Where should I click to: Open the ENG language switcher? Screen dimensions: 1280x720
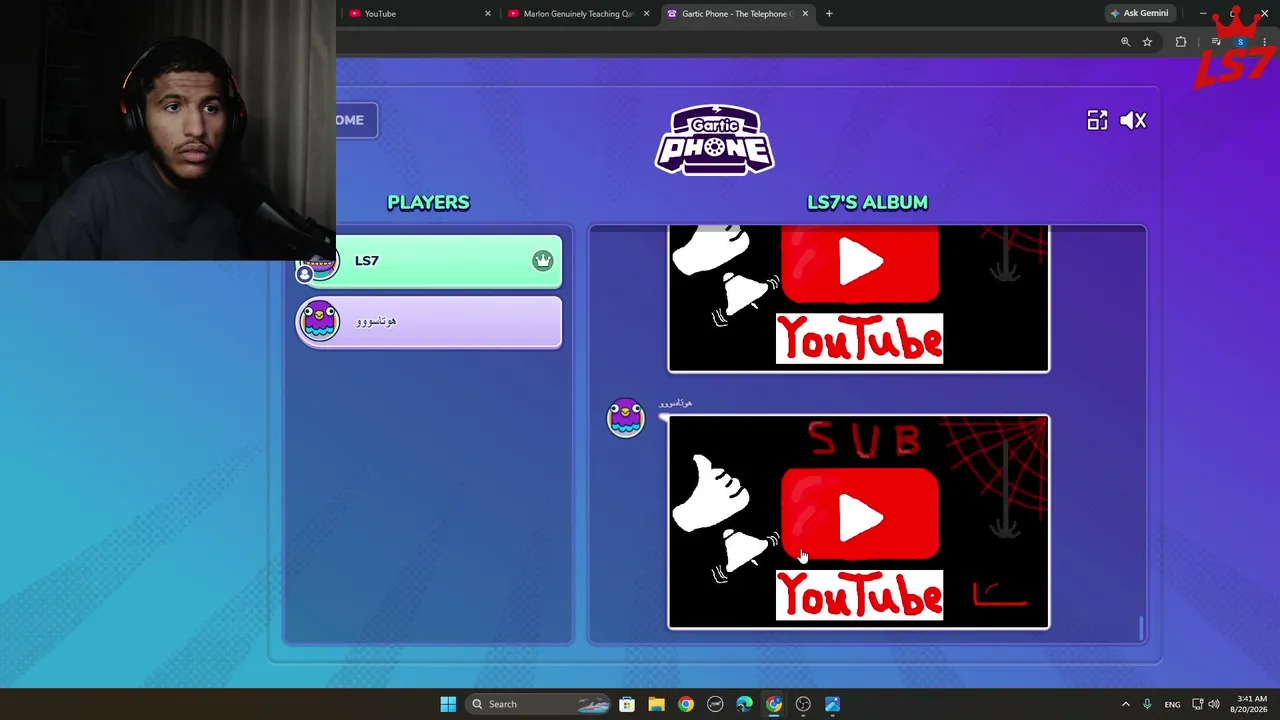(1172, 704)
